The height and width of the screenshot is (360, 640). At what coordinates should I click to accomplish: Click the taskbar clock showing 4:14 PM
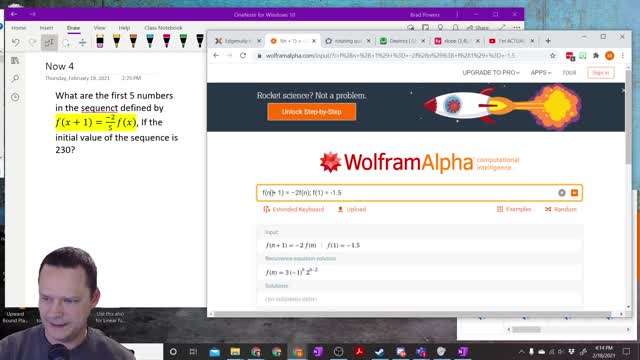point(604,351)
